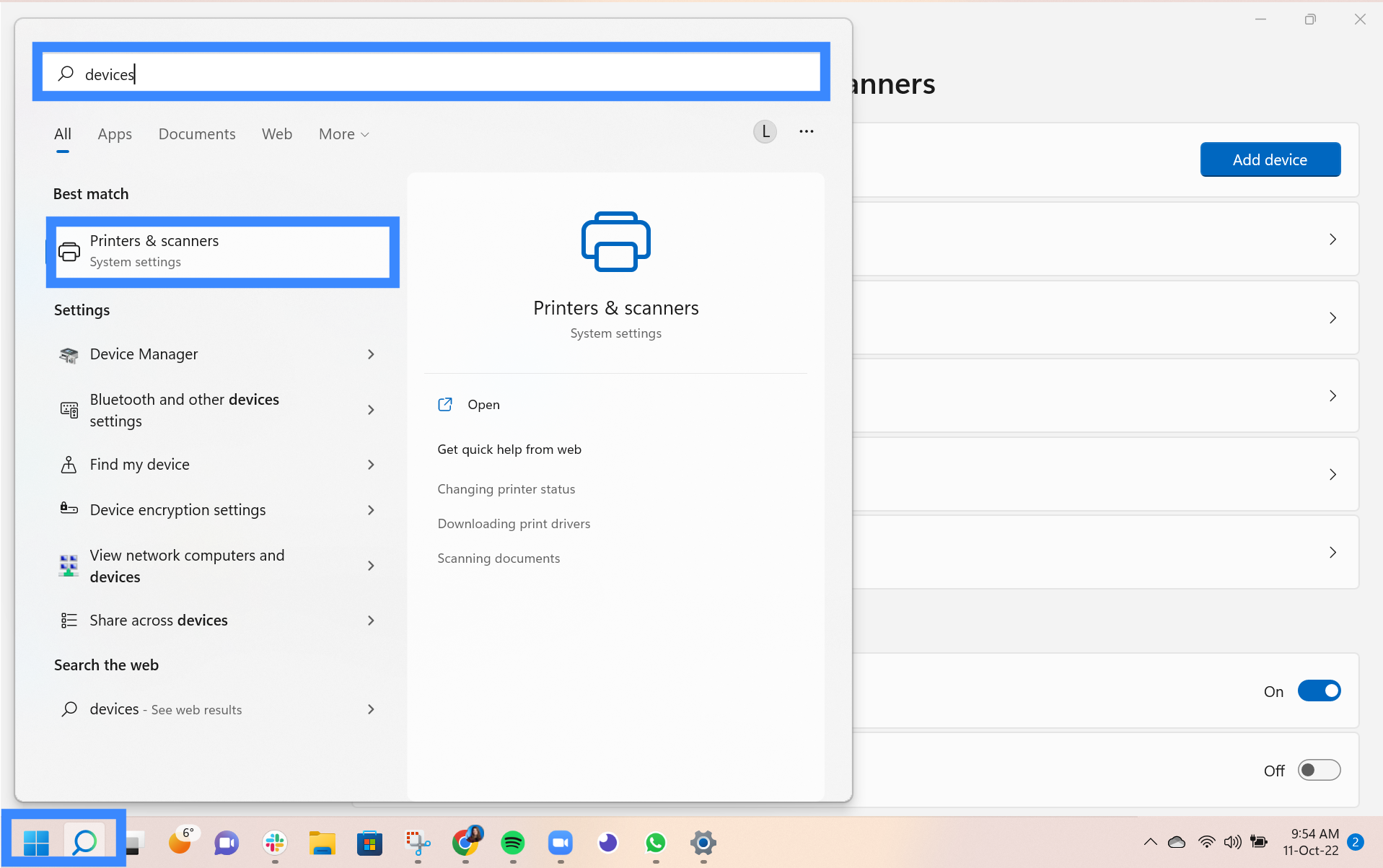Expand devices web results arrow
This screenshot has height=868, width=1383.
point(371,709)
